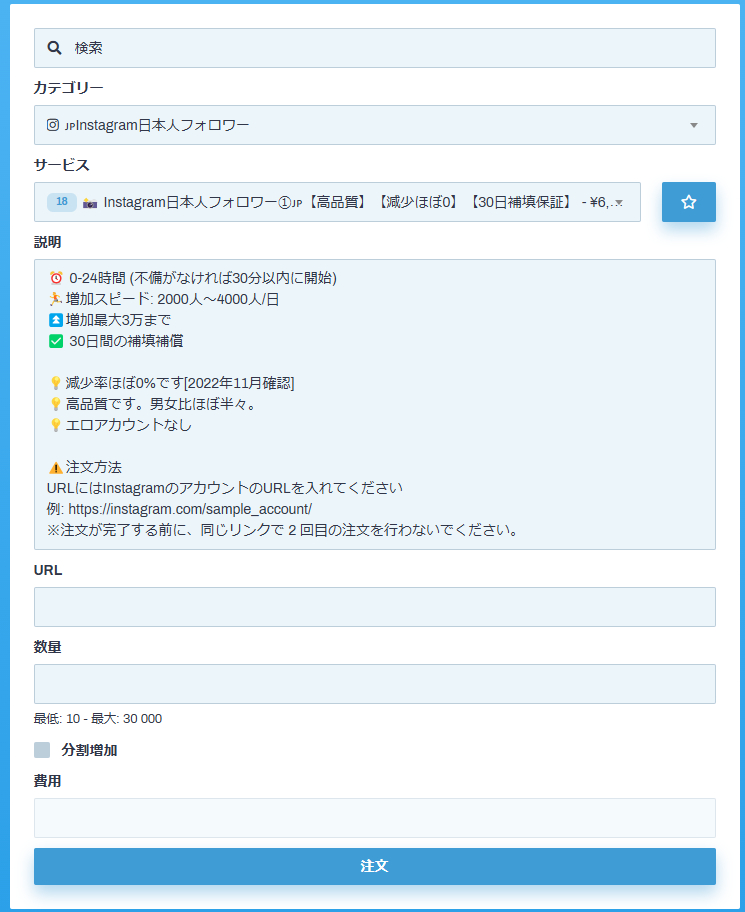The image size is (745, 912).
Task: Open the カテゴリー dropdown
Action: click(x=375, y=125)
